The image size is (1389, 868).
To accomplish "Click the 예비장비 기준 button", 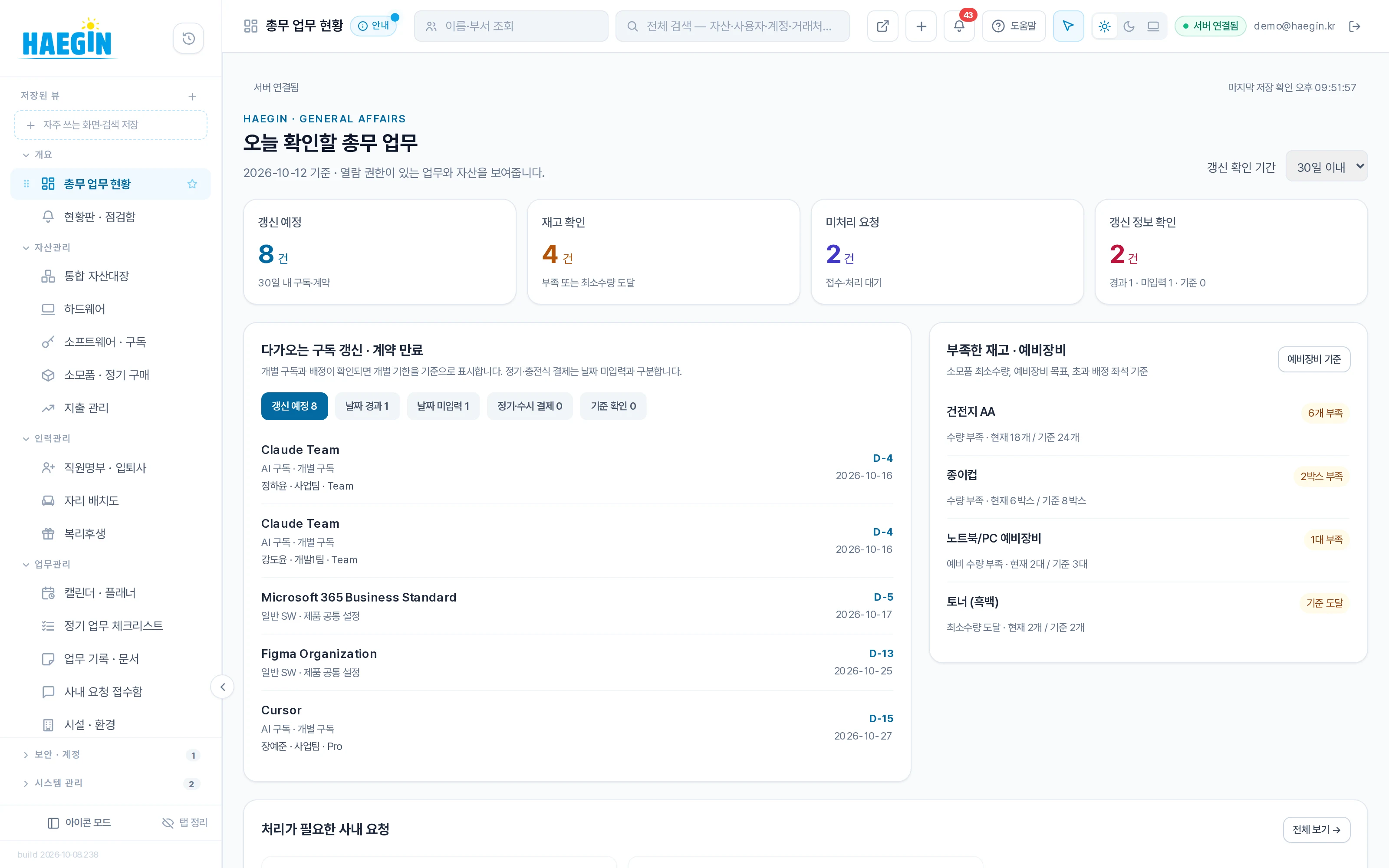I will tap(1314, 359).
